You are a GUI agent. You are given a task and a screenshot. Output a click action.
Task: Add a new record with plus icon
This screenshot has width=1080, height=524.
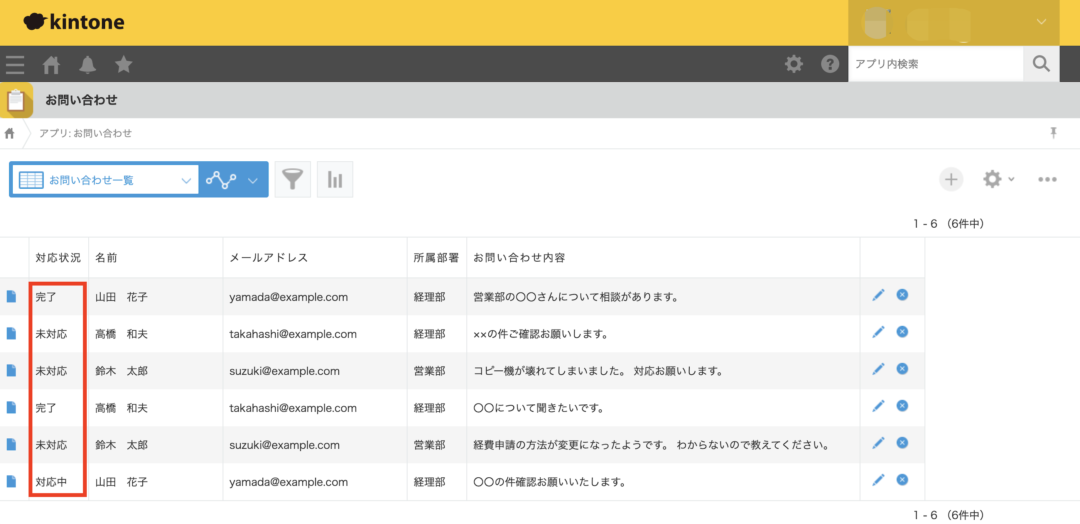click(951, 179)
